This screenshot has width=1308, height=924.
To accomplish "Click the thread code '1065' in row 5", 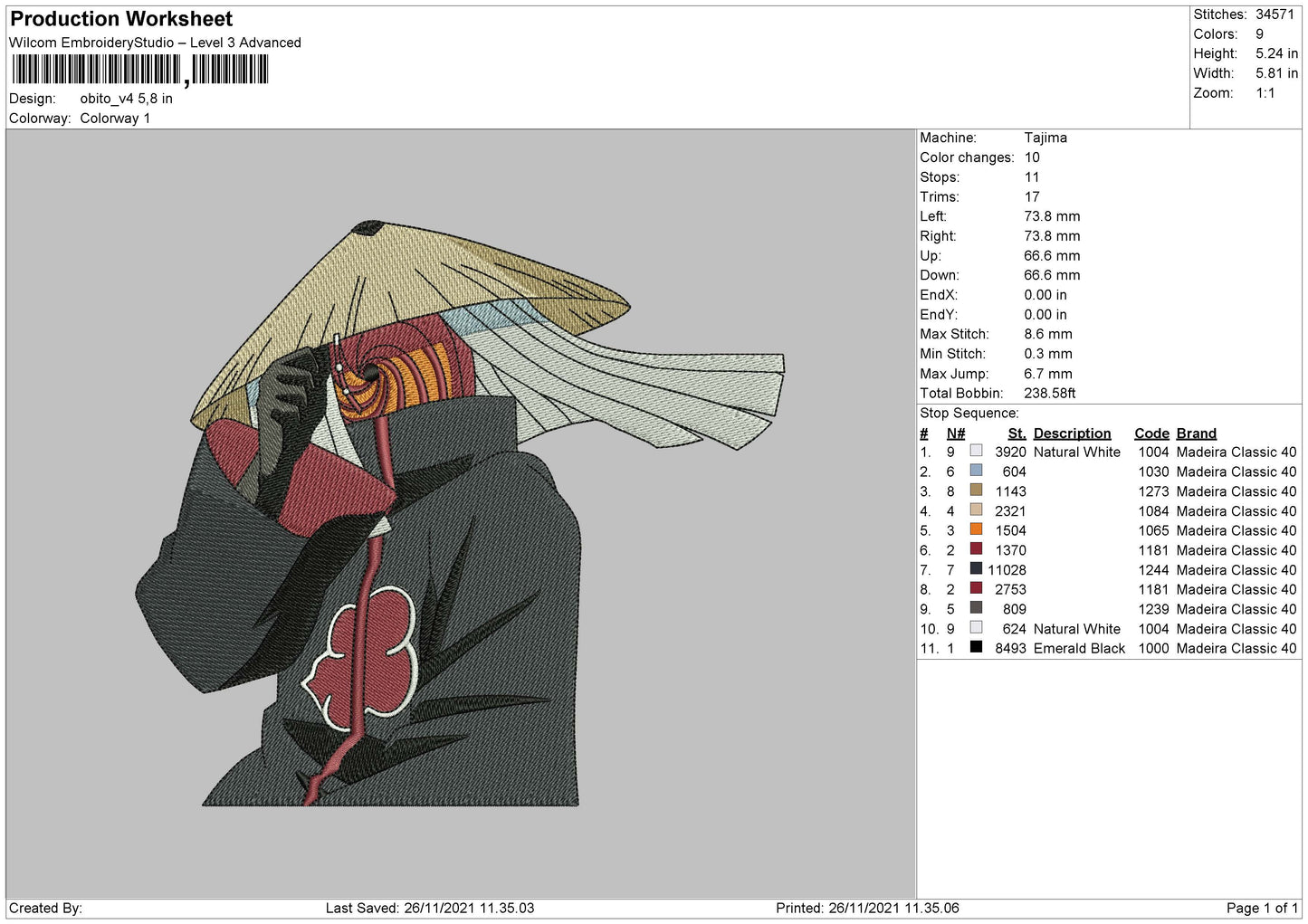I will [1153, 531].
